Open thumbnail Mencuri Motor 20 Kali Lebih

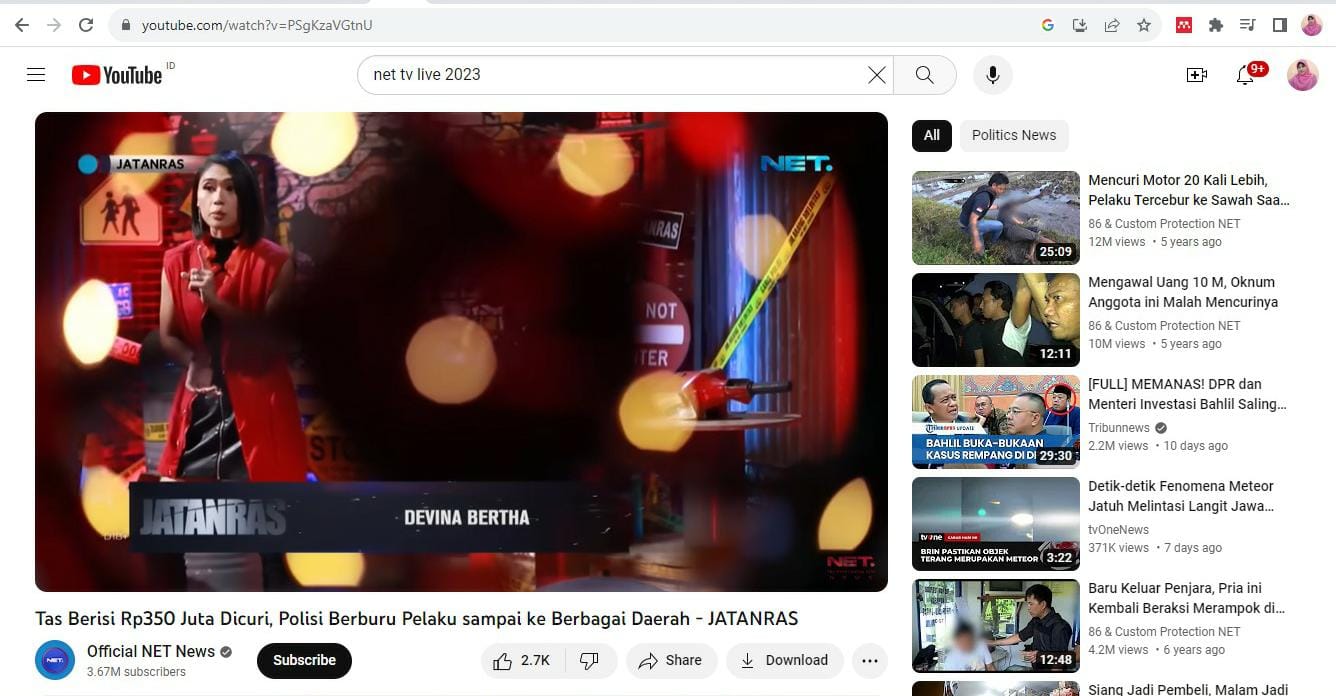click(996, 218)
